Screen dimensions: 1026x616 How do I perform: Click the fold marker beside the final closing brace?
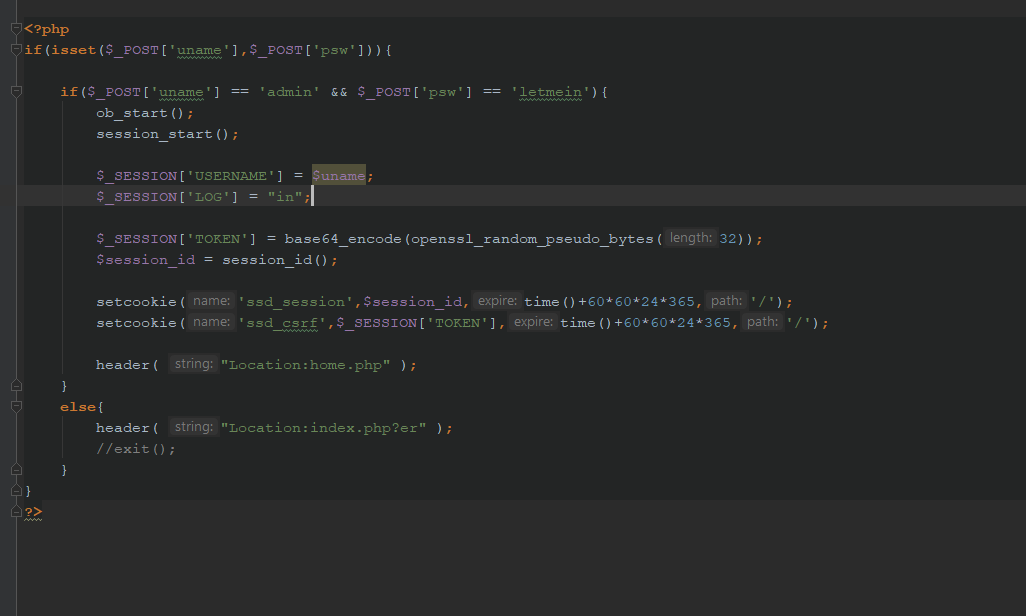tap(15, 490)
